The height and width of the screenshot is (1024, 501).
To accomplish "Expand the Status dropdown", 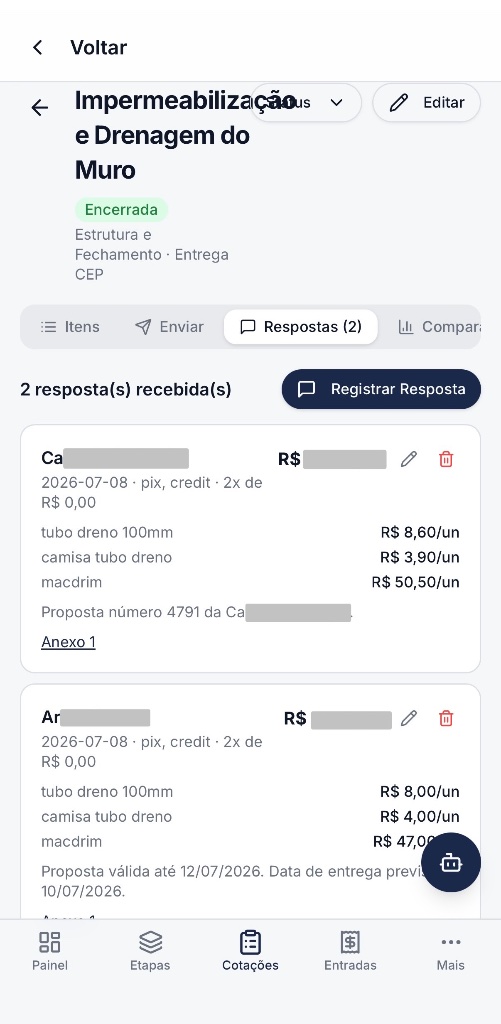I will (x=306, y=103).
